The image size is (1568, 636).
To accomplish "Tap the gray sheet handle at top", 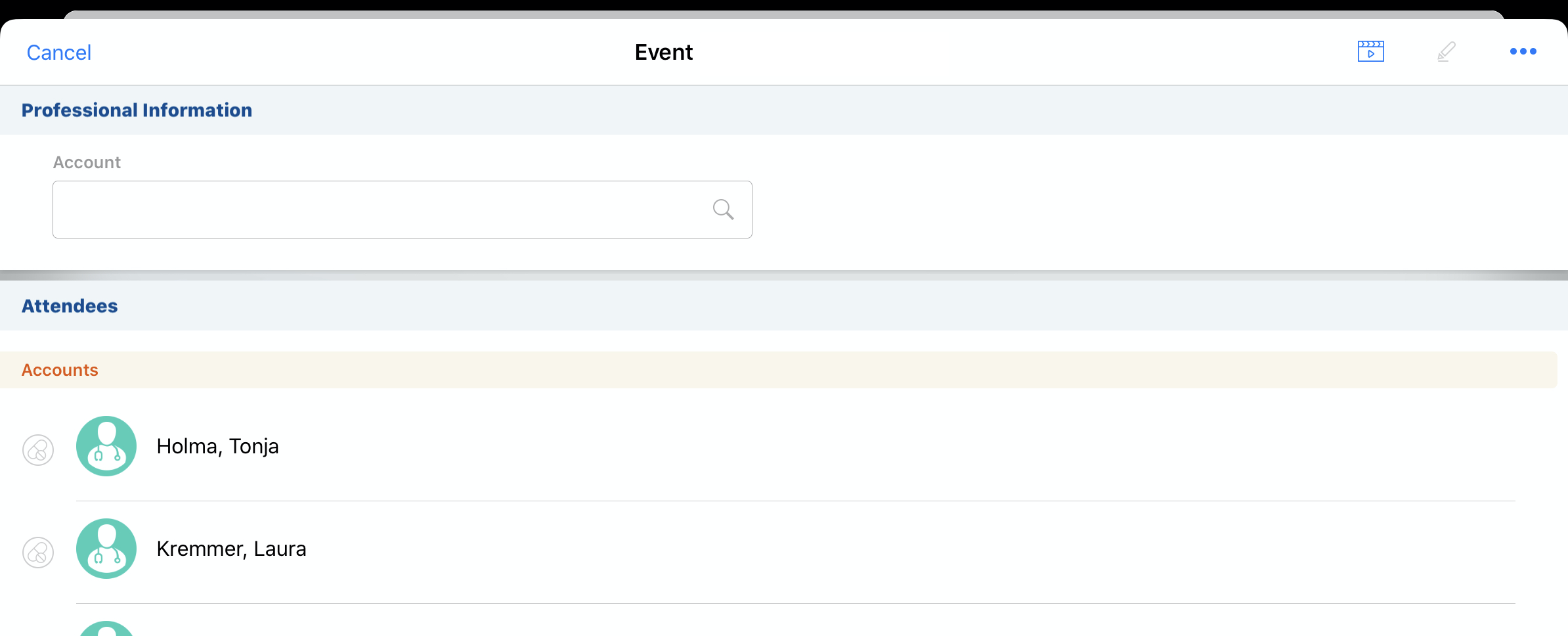I will coord(784,14).
